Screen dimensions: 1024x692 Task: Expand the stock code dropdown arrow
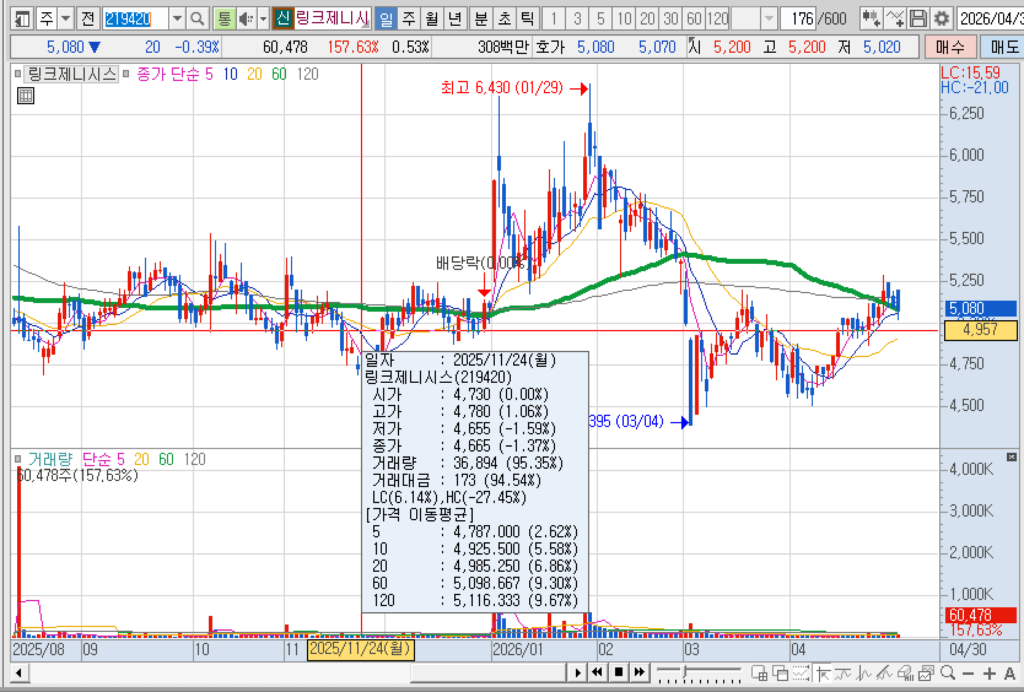click(177, 18)
